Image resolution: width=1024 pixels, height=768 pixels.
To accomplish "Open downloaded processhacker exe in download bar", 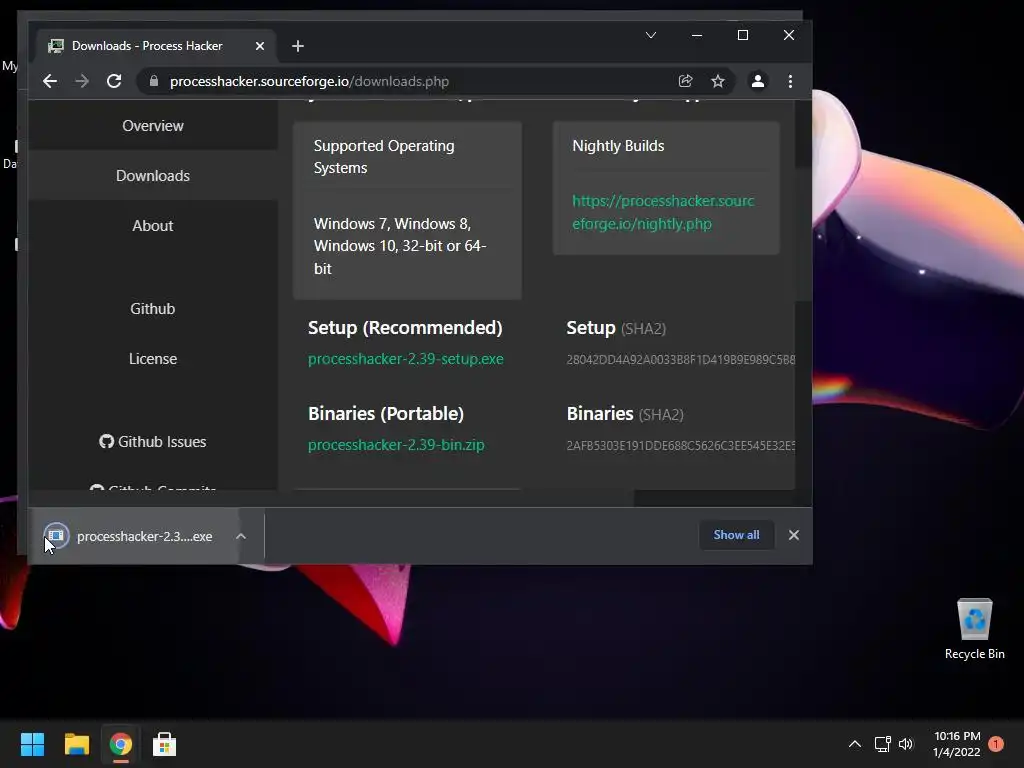I will [x=144, y=536].
